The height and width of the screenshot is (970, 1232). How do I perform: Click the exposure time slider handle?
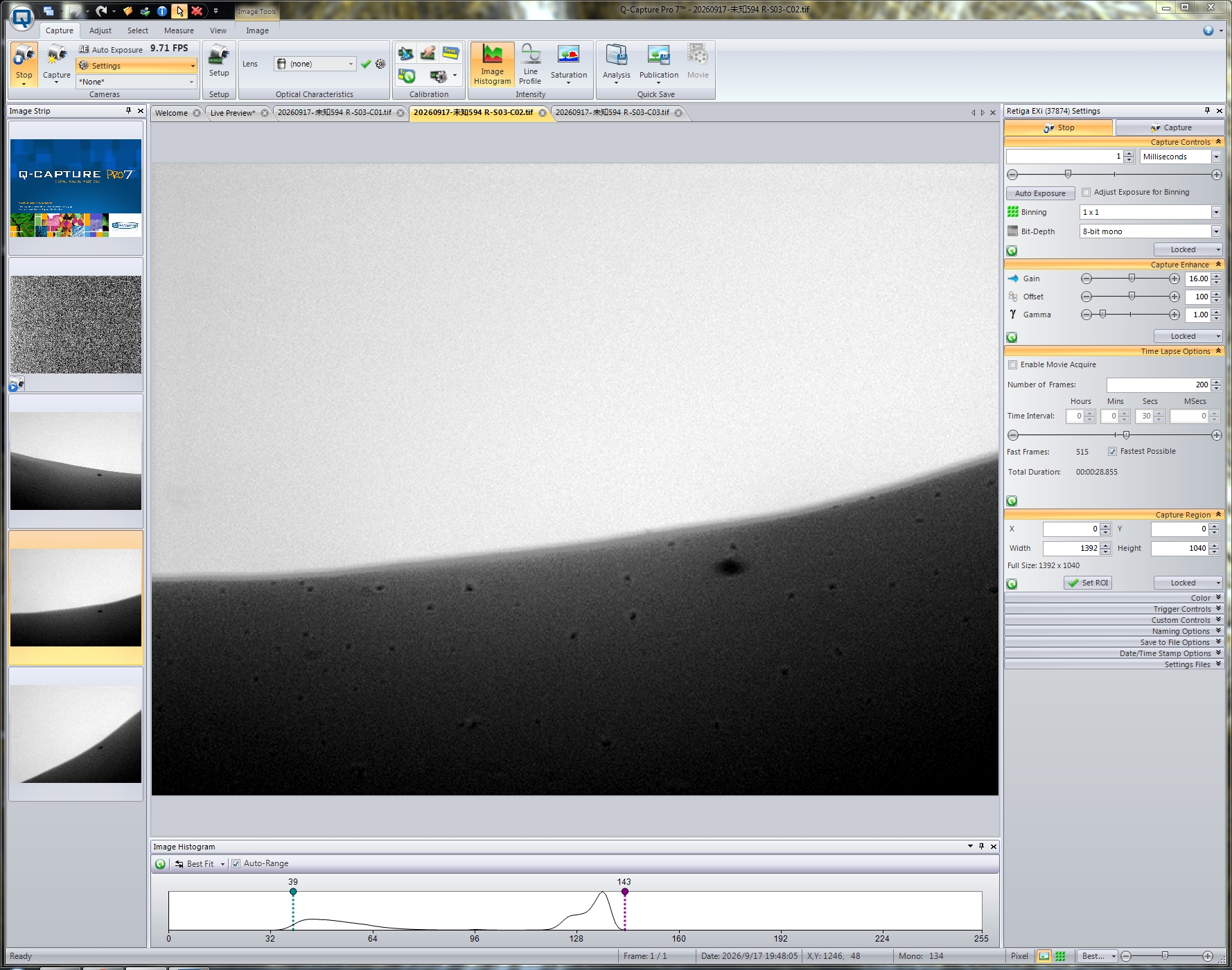tap(1068, 175)
